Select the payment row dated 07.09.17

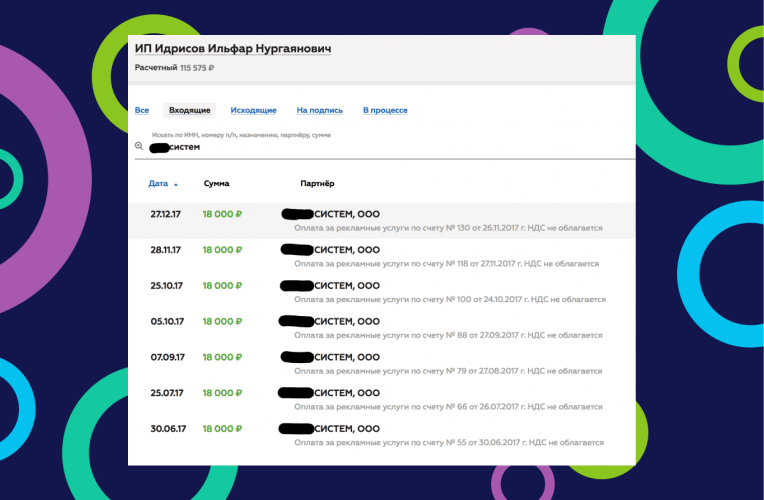click(x=382, y=364)
